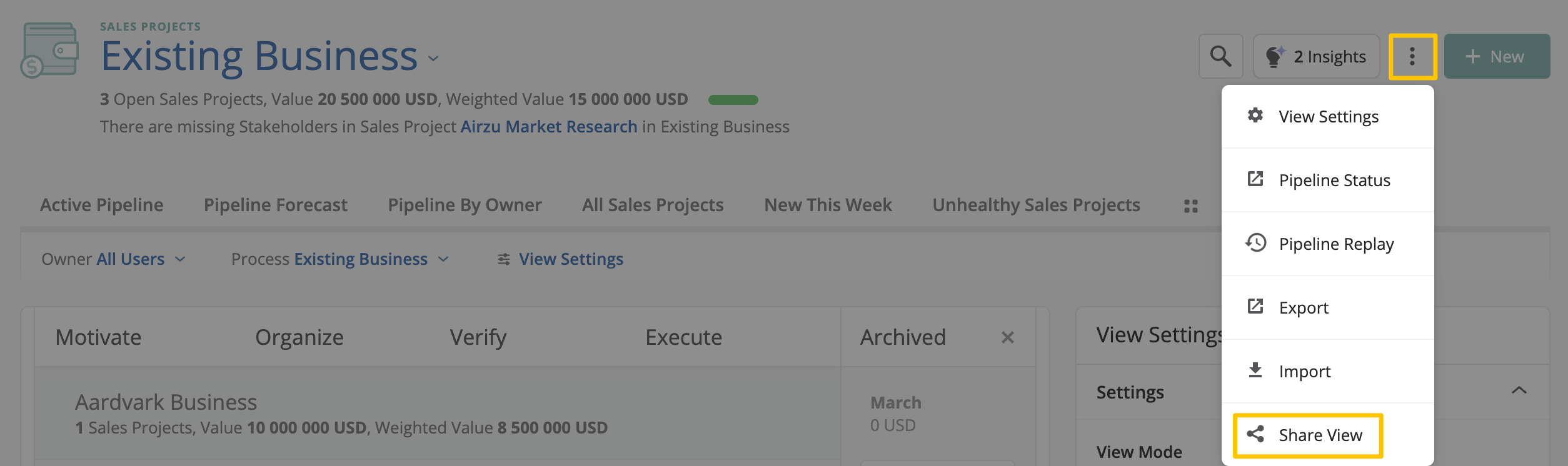Click the Sales Projects wallet icon
Viewport: 1568px width, 466px height.
(x=49, y=50)
